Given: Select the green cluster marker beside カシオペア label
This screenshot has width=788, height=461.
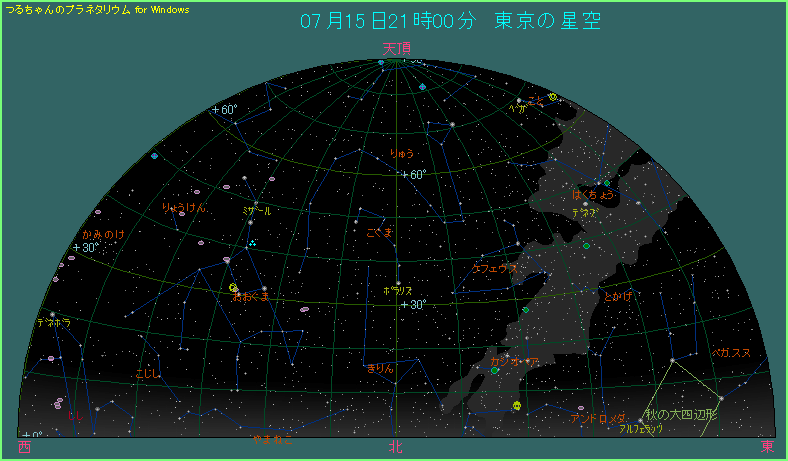Looking at the screenshot, I should coord(494,370).
